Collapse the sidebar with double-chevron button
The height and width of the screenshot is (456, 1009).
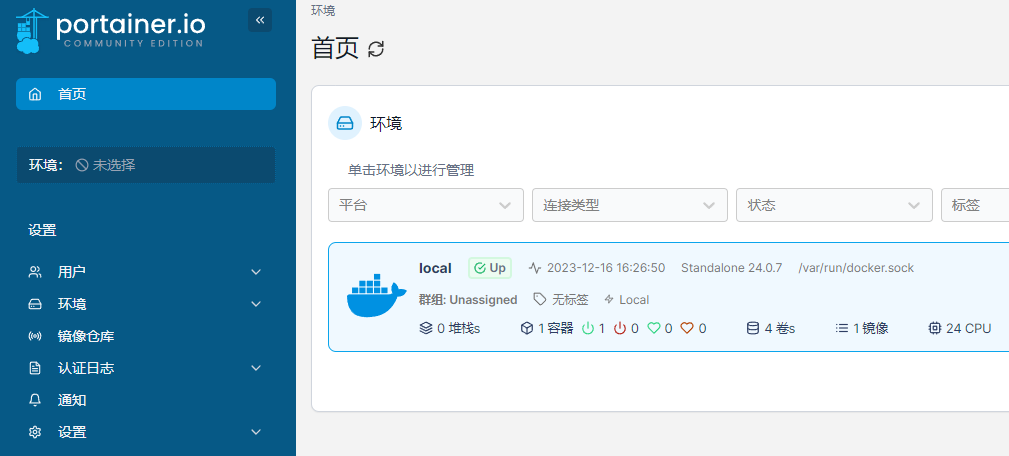pos(260,20)
